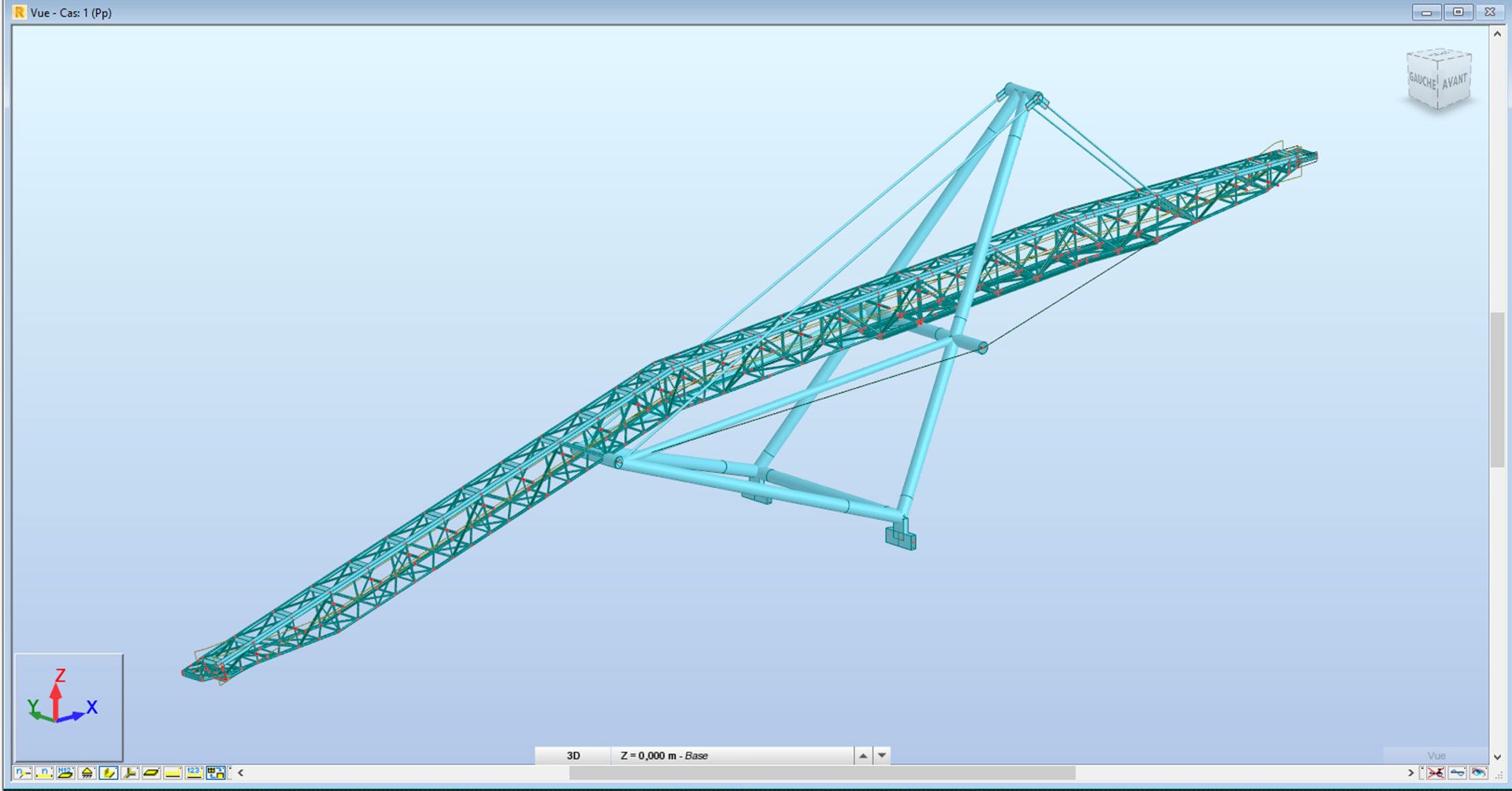Click the eye display icon bottom right
This screenshot has height=791, width=1512.
pyautogui.click(x=1478, y=773)
